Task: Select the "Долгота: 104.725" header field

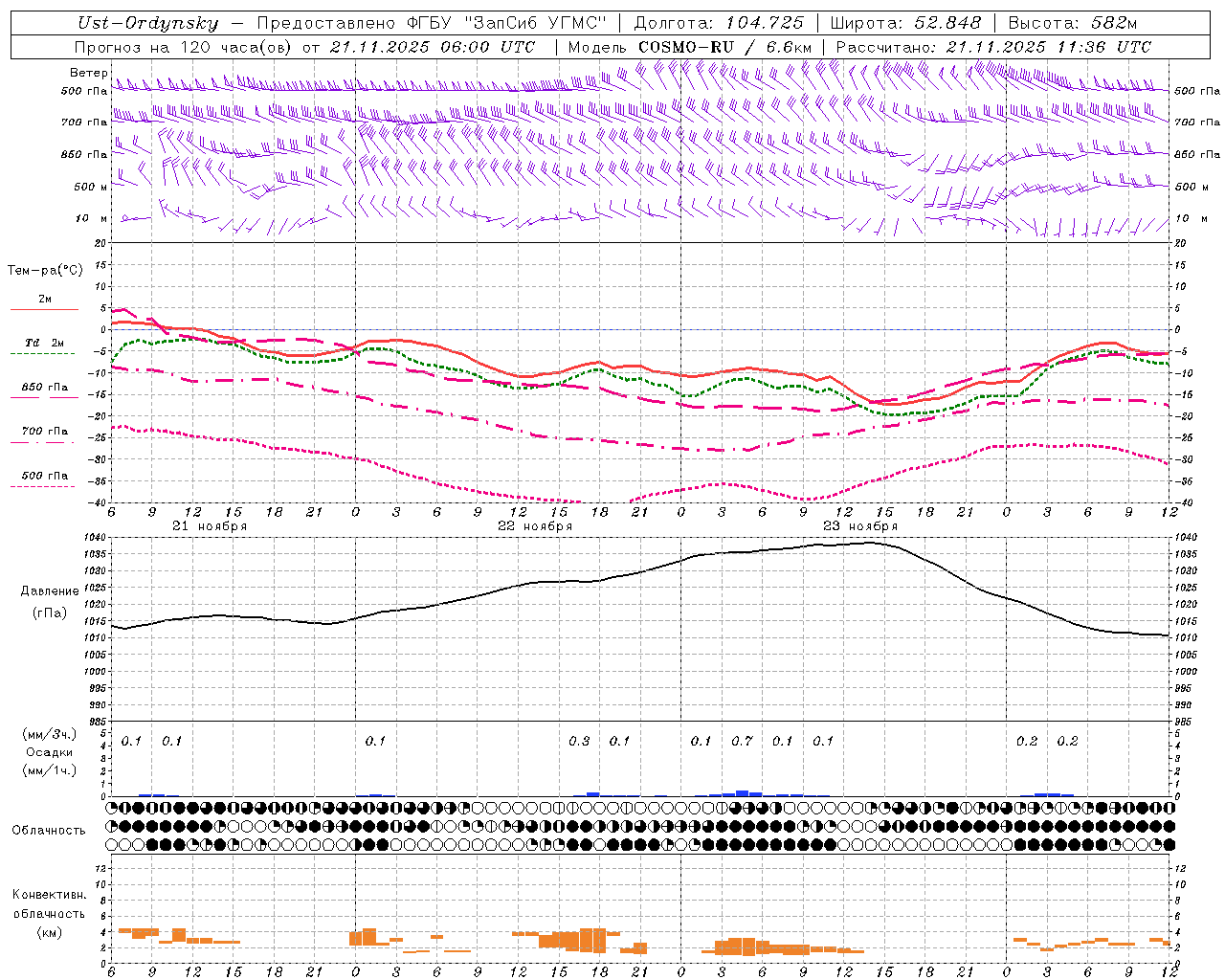Action: 719,24
